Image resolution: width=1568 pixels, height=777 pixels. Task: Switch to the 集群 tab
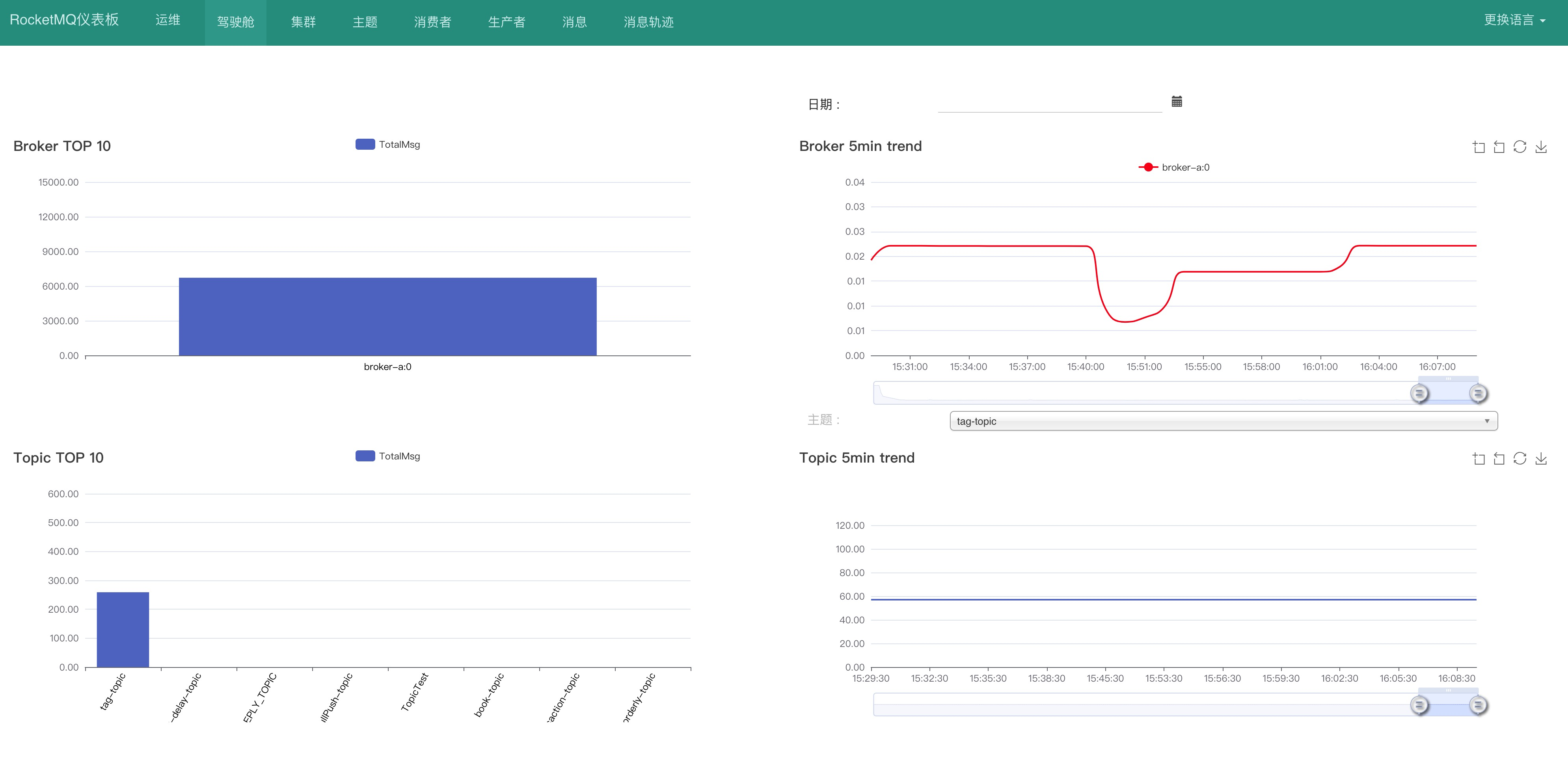point(303,22)
